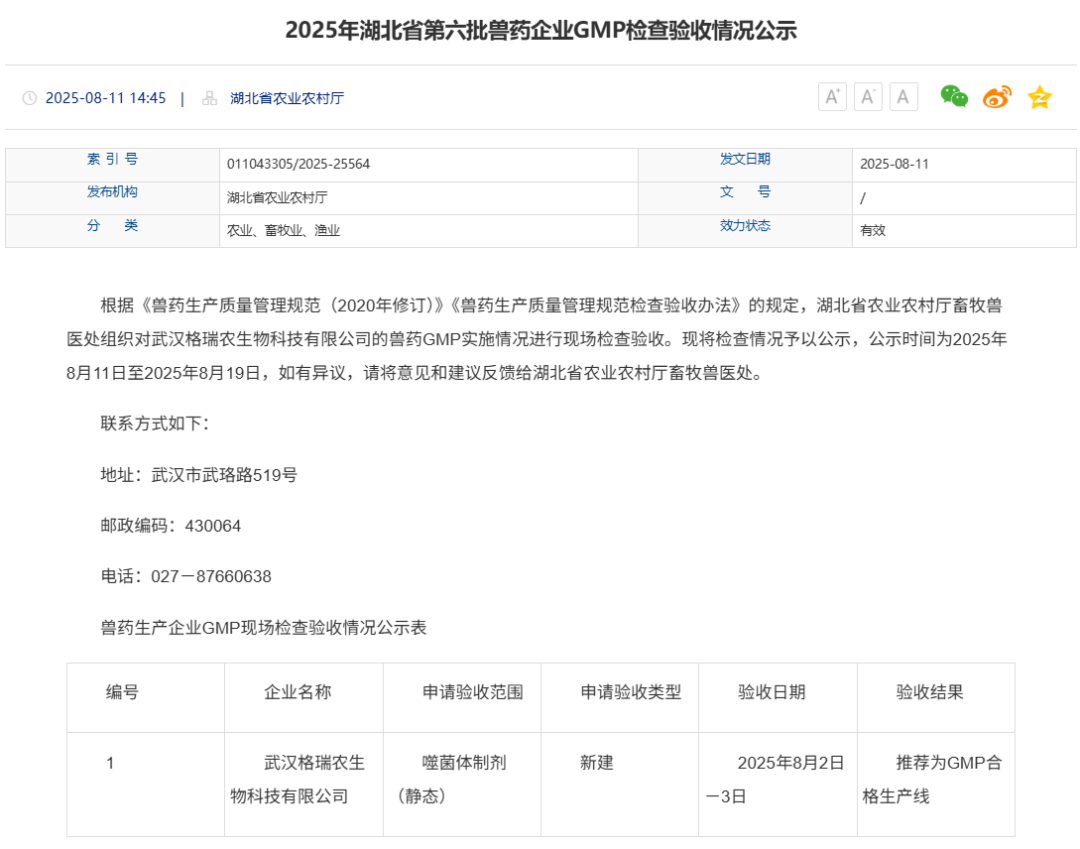Click the 验收结果 column header
Viewport: 1080px width, 849px height.
pyautogui.click(x=929, y=692)
